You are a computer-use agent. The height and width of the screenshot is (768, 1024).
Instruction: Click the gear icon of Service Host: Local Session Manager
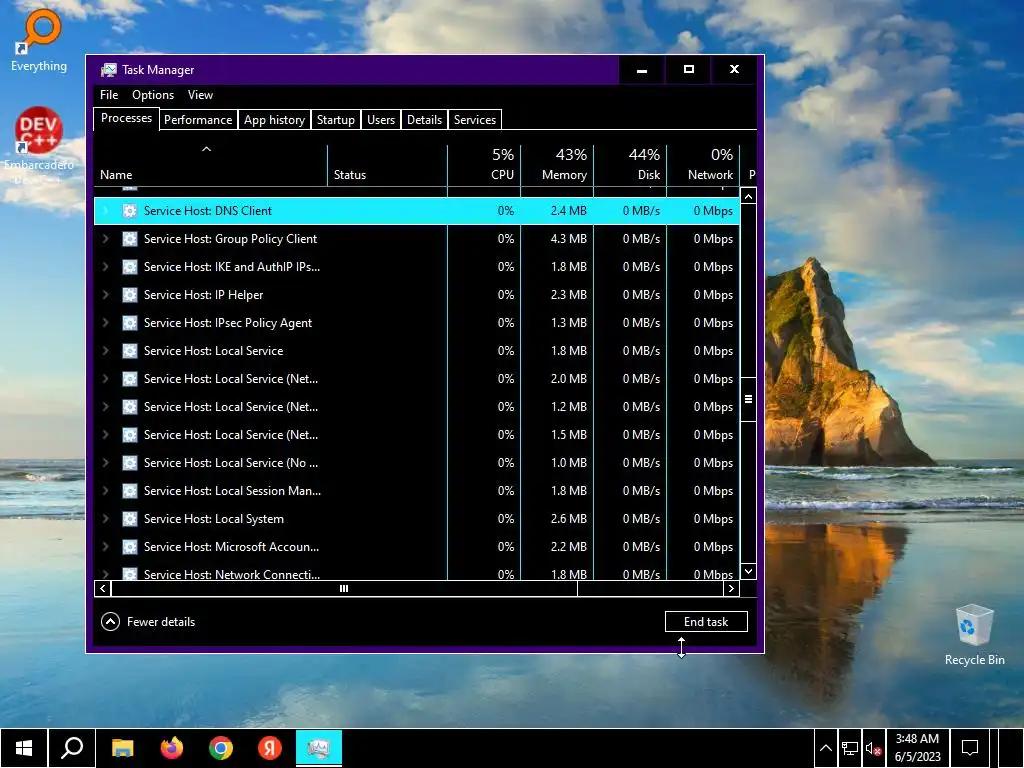[x=130, y=491]
